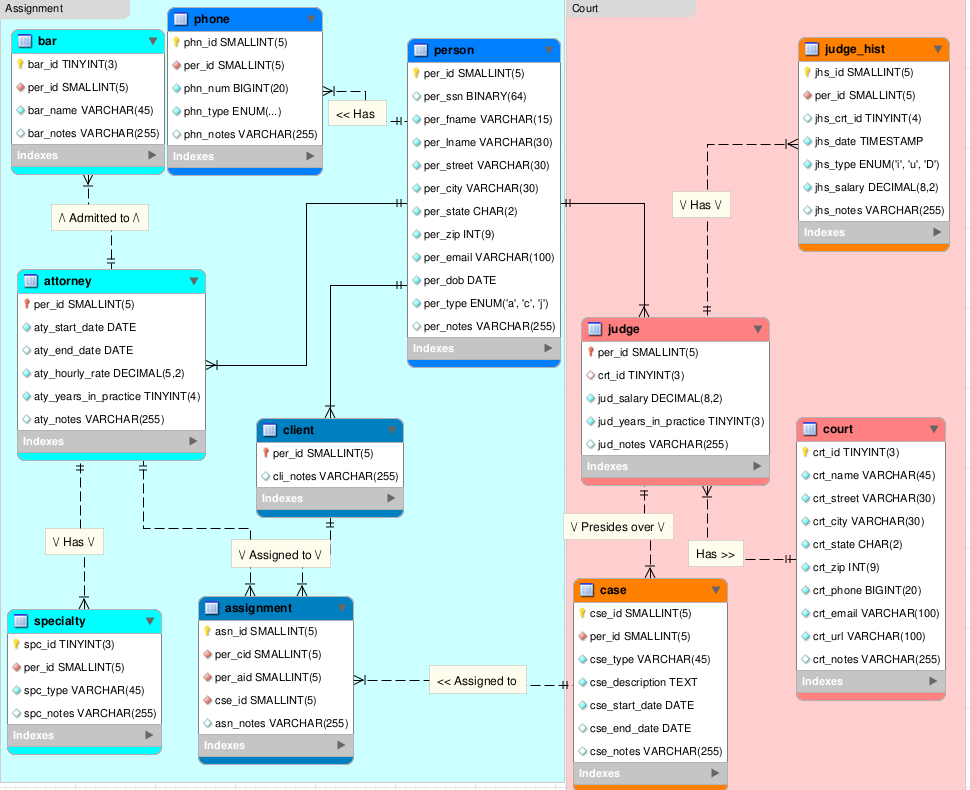Select the '<< Assigned to' relationship label
This screenshot has height=790, width=970.
(477, 681)
